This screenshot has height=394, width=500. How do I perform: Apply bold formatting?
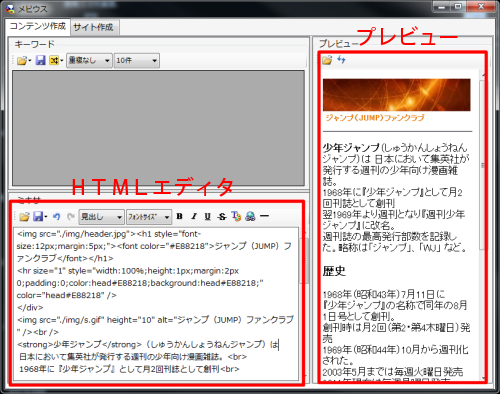click(x=179, y=216)
